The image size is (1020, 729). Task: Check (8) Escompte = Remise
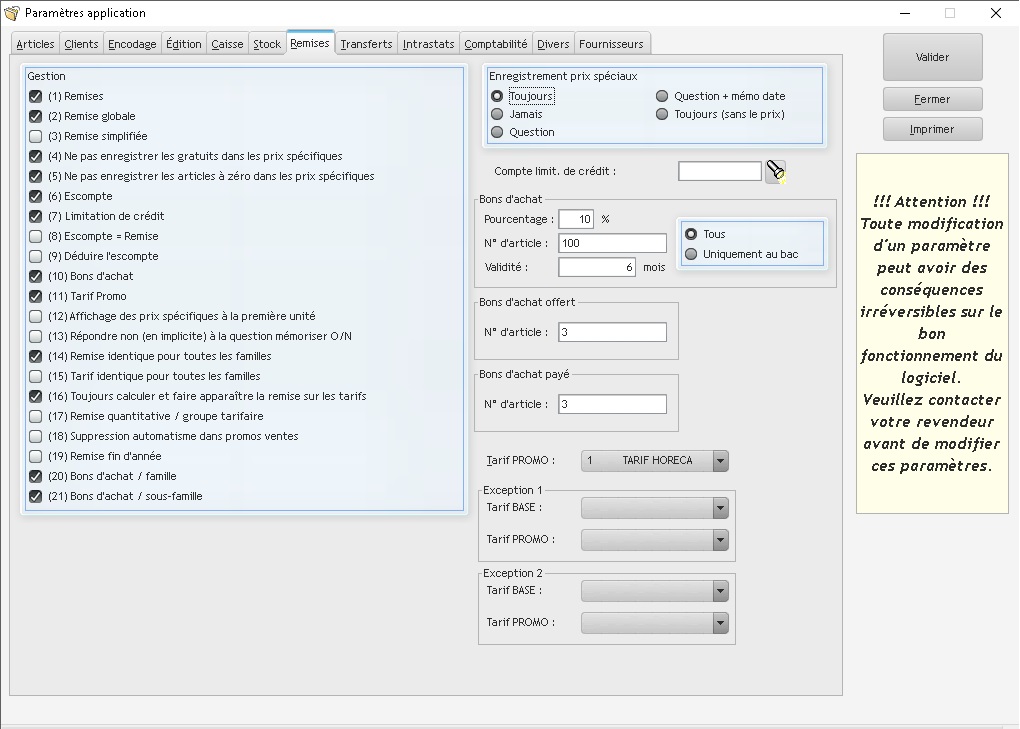(36, 237)
